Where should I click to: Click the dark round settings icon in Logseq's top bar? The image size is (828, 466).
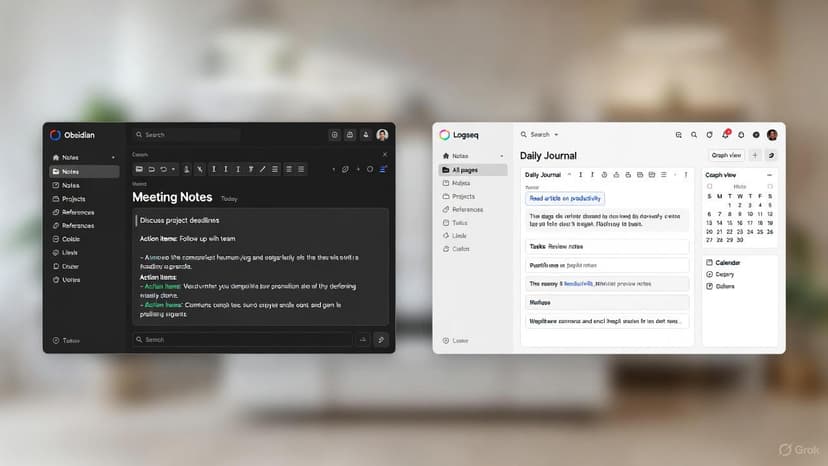point(756,135)
